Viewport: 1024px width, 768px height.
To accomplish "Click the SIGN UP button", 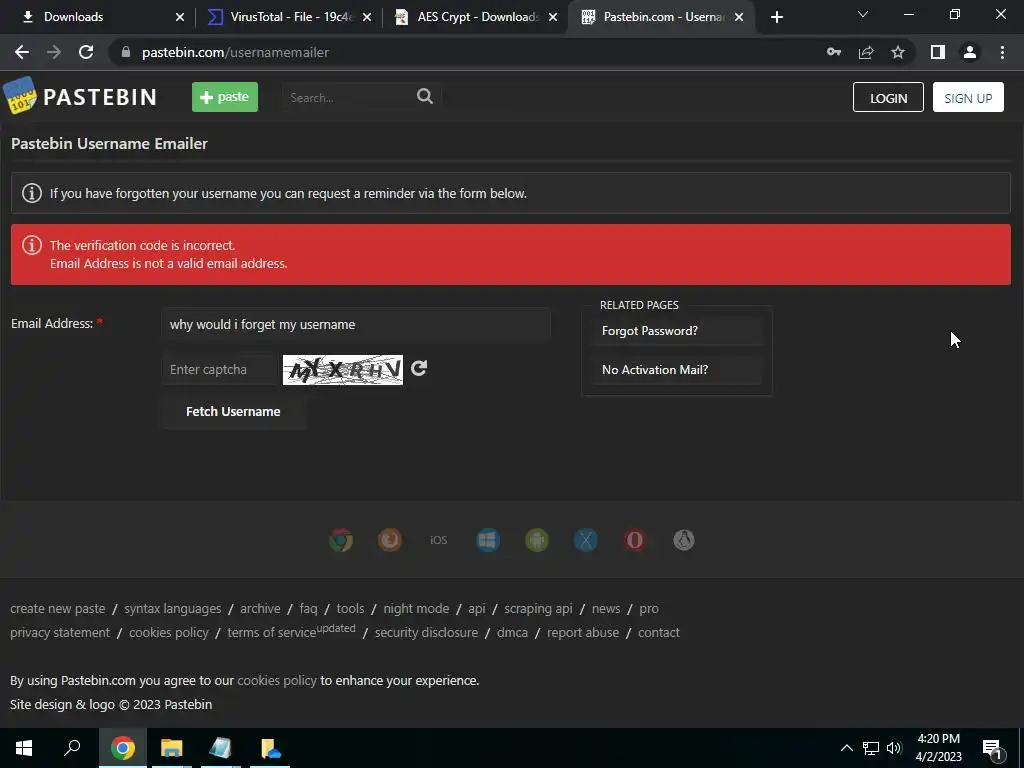I will [x=968, y=97].
